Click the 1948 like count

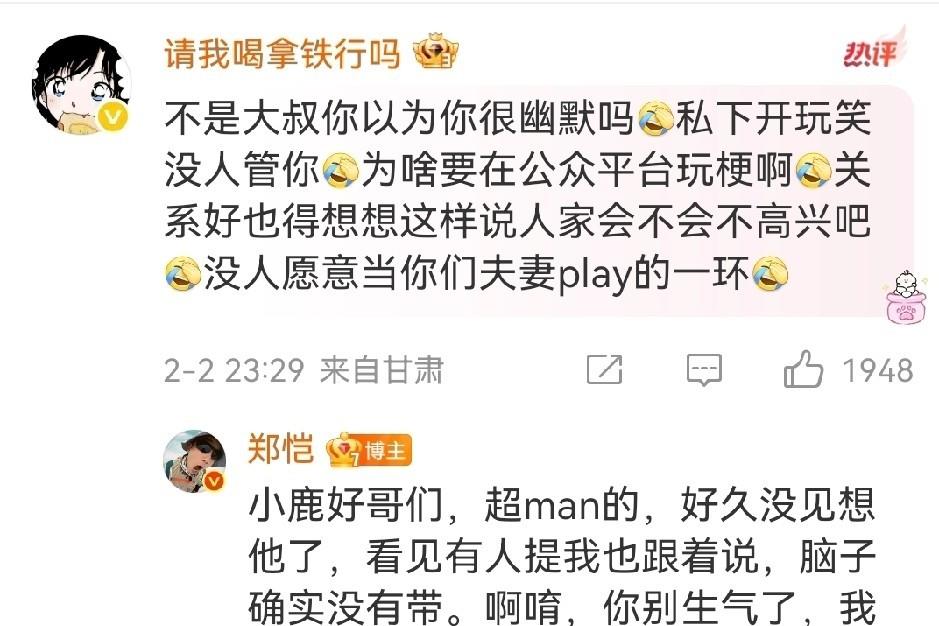click(x=878, y=370)
